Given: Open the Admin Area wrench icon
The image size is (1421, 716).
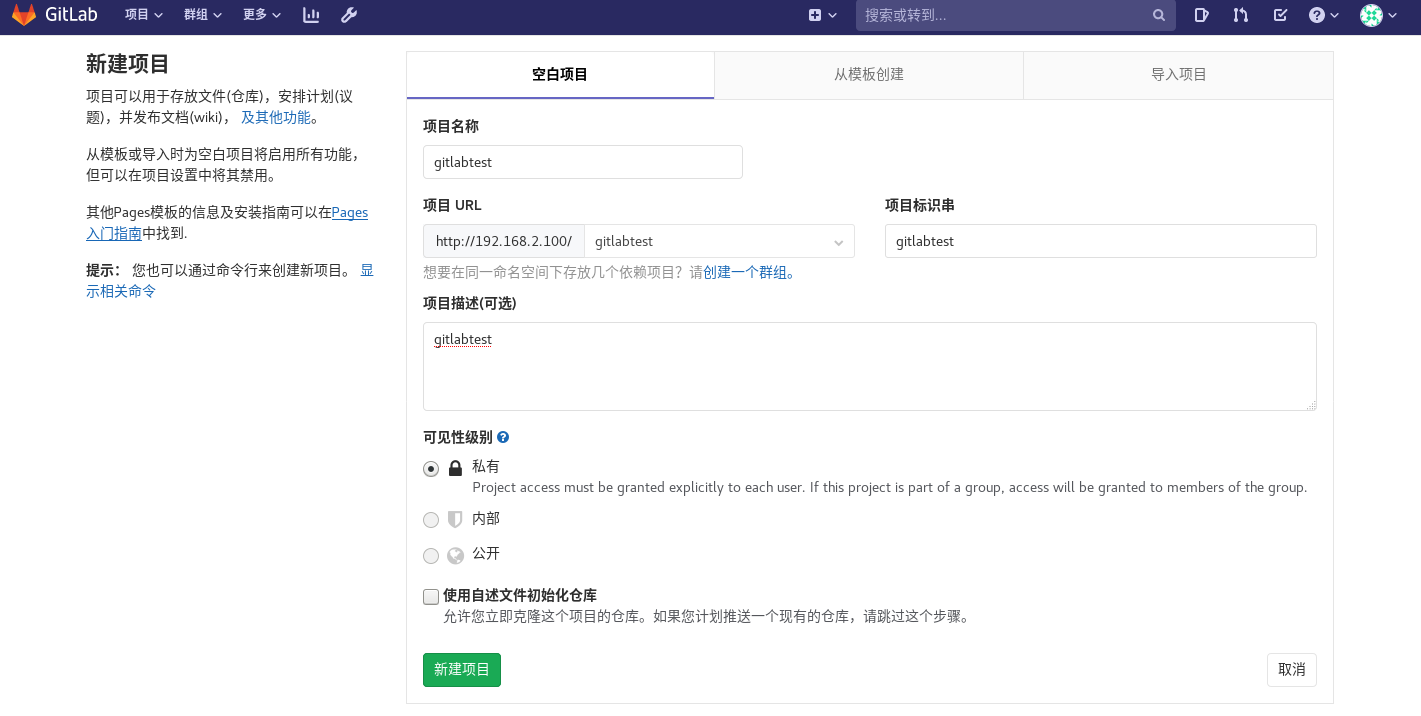Looking at the screenshot, I should click(x=349, y=15).
